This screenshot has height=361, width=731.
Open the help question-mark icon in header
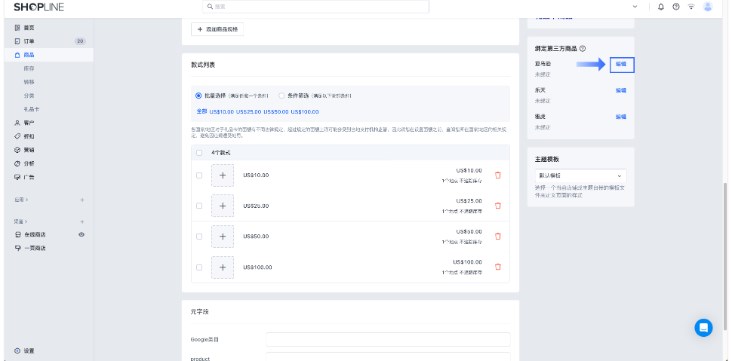tap(676, 7)
